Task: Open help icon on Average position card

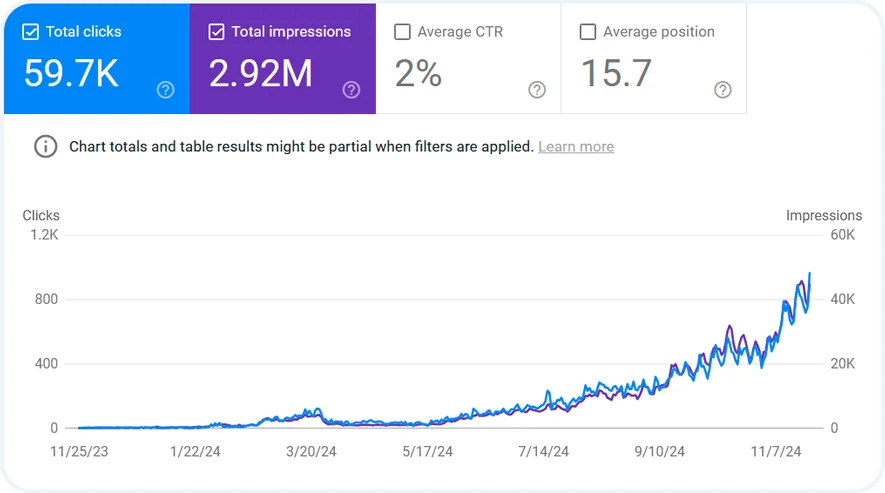Action: tap(722, 90)
